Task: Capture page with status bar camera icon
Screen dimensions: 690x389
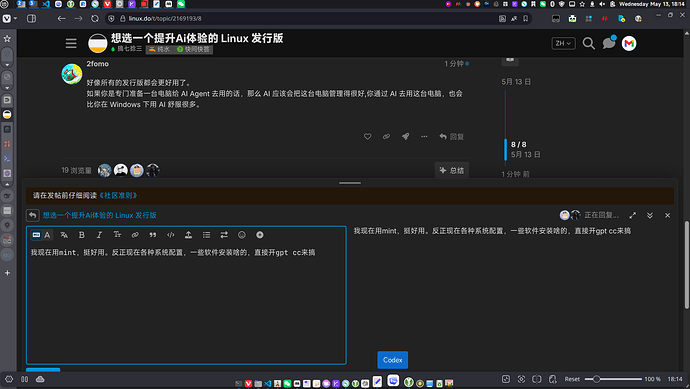Action: pos(521,379)
